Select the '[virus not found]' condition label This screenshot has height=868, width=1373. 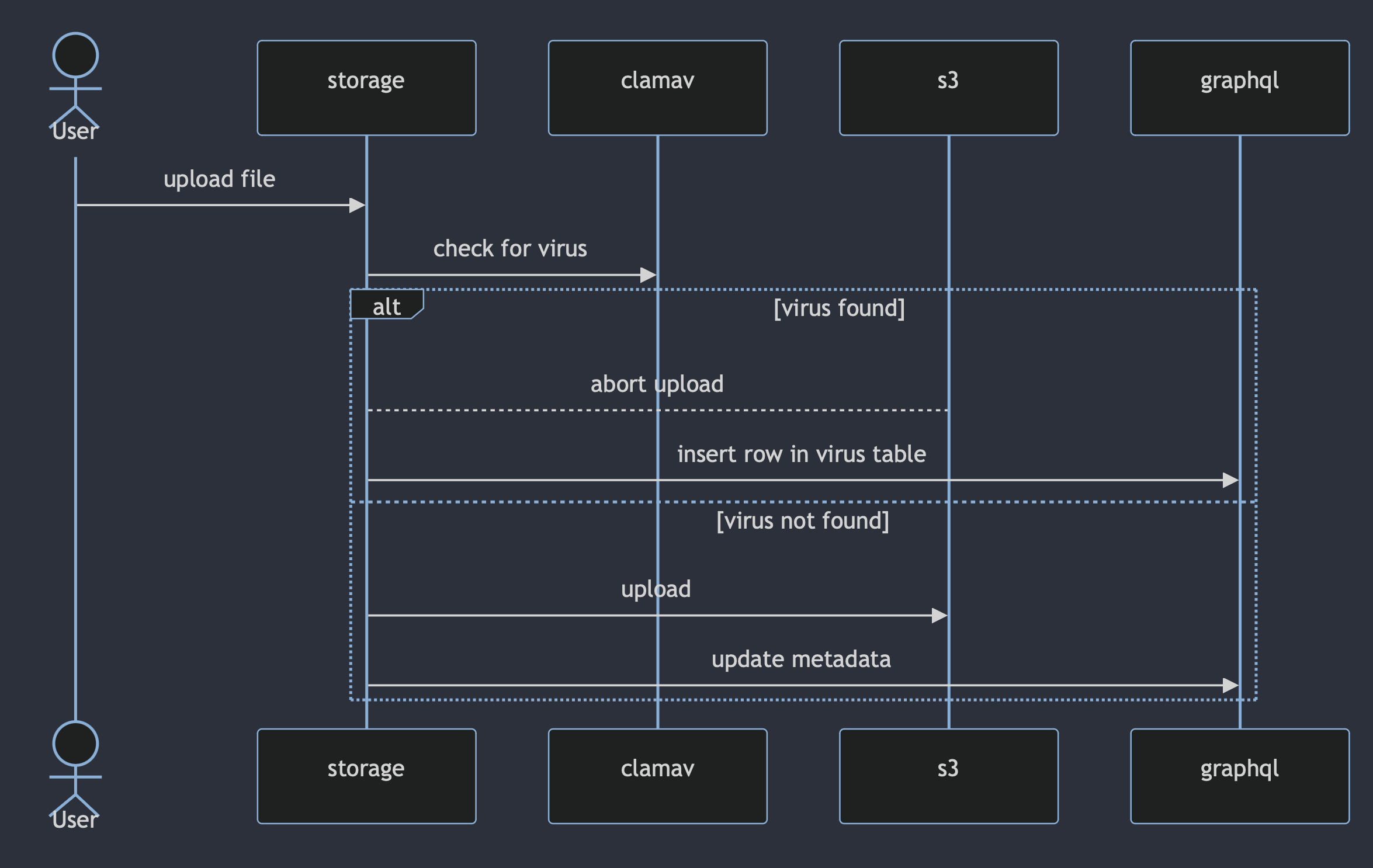(x=802, y=520)
